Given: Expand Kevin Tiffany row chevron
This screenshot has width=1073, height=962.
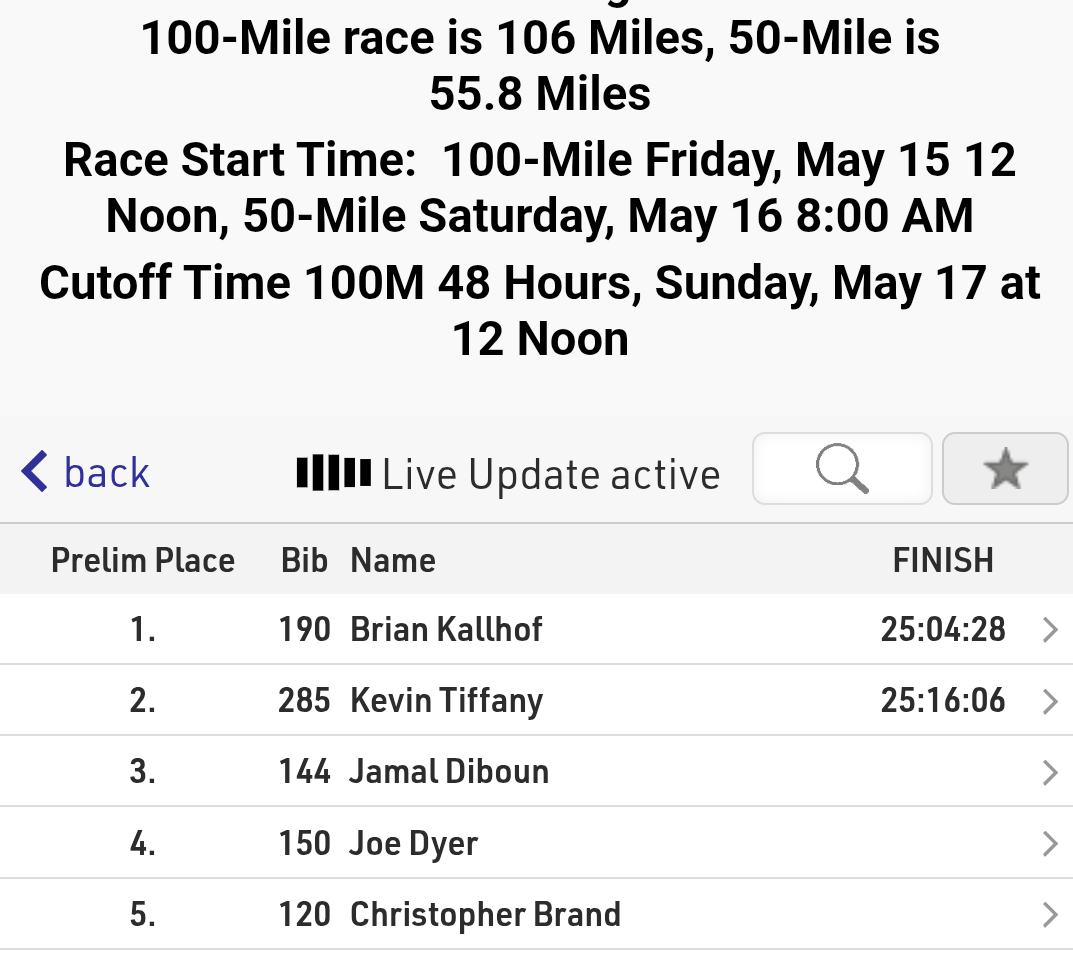Looking at the screenshot, I should [x=1050, y=701].
